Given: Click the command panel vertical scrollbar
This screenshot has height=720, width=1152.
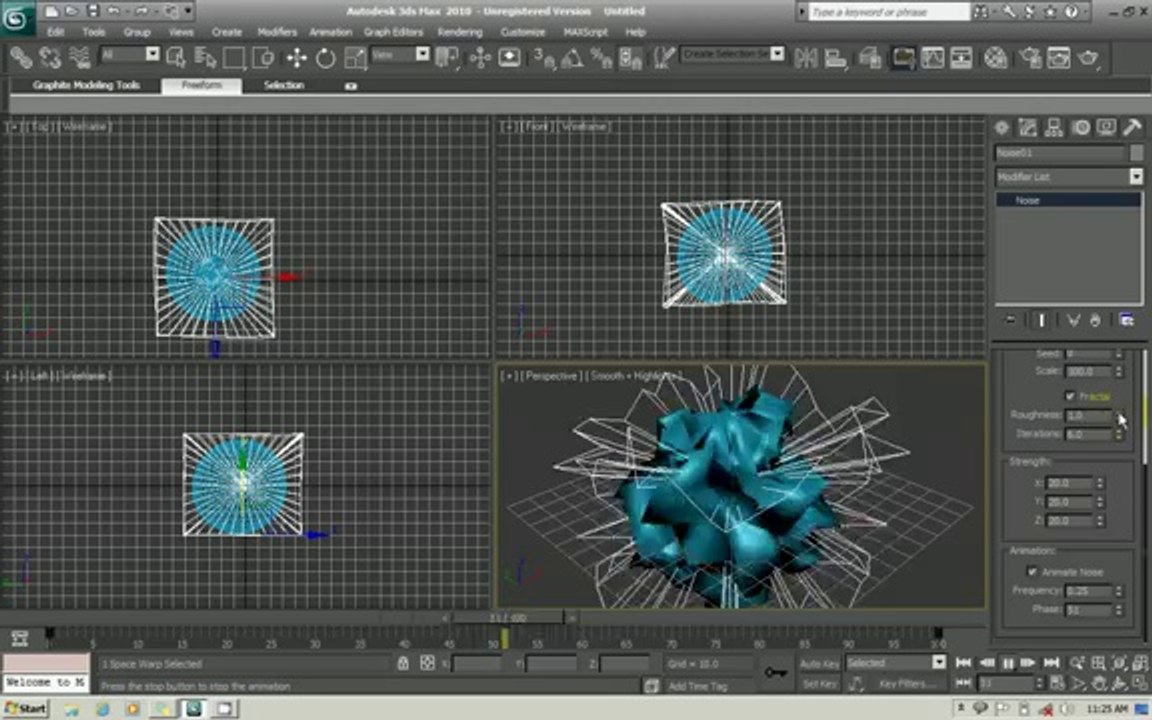Looking at the screenshot, I should [x=1145, y=408].
